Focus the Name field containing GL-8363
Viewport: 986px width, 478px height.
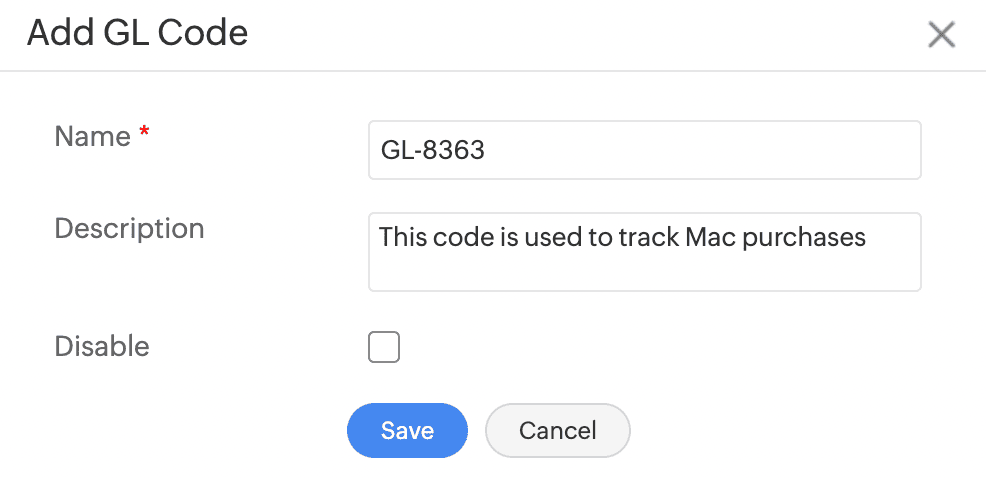(x=644, y=150)
